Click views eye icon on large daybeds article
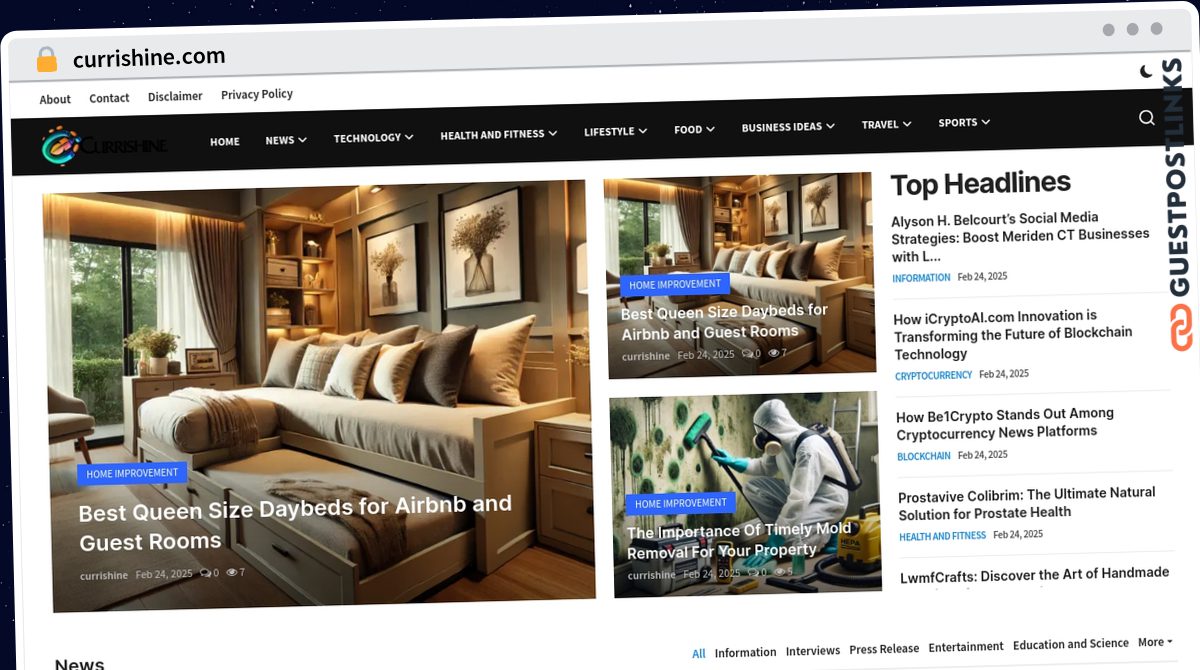Screen dimensions: 1200x670 point(232,573)
